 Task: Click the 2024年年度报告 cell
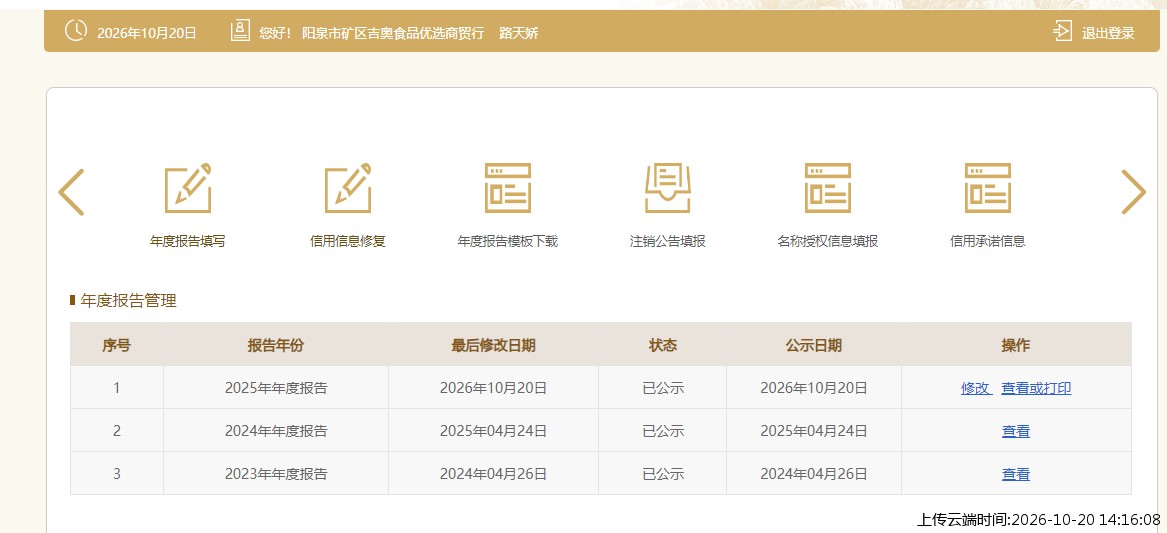point(276,431)
